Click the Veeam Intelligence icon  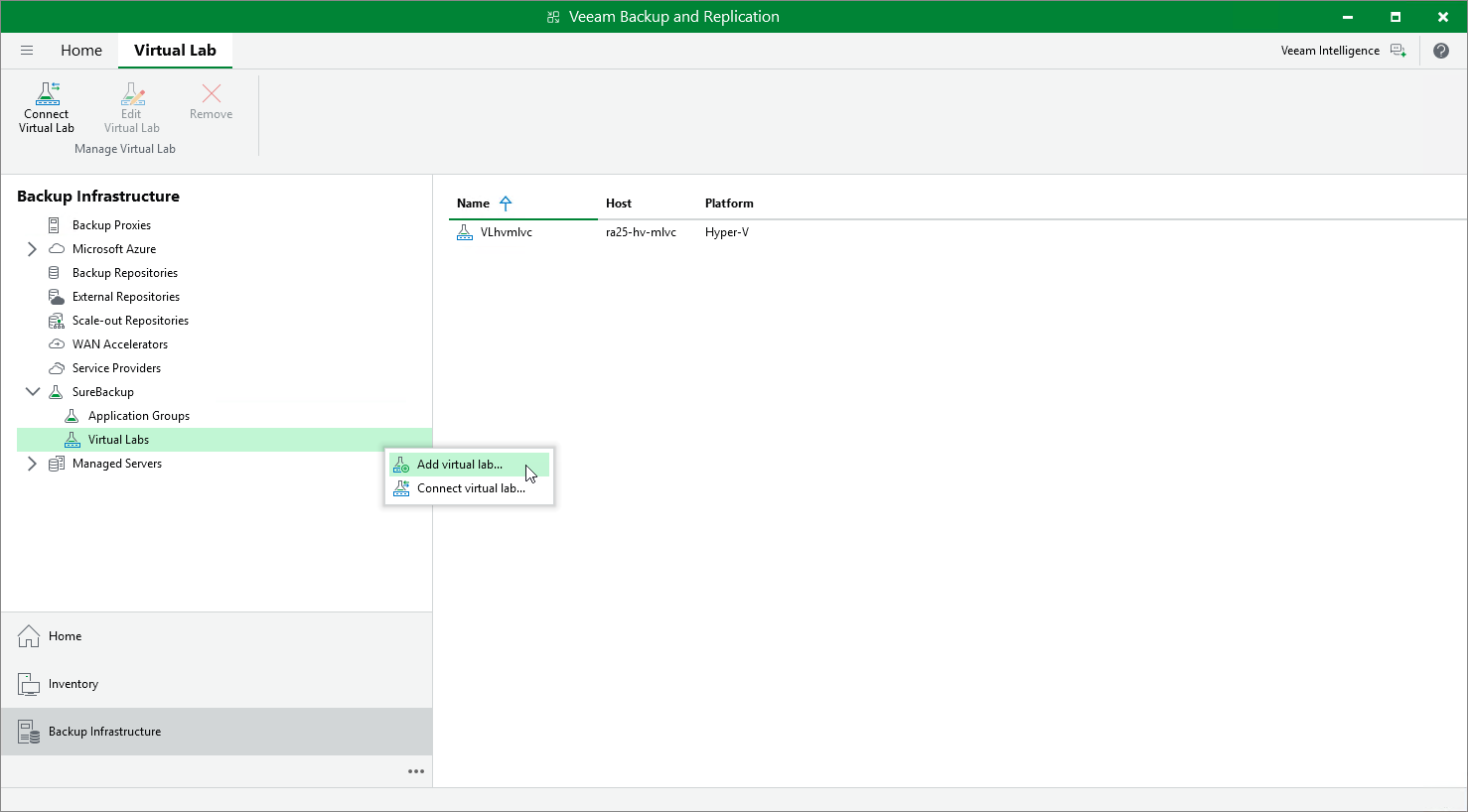1398,51
